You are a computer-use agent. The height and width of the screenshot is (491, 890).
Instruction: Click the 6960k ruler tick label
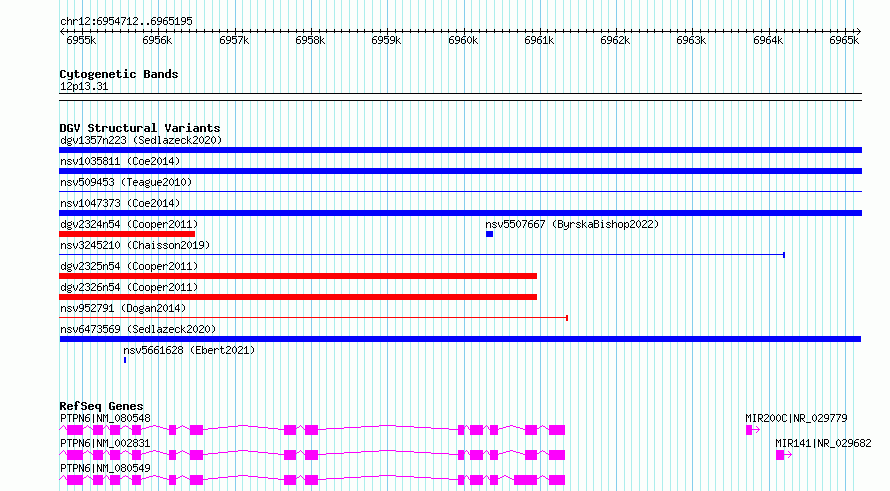pos(463,40)
